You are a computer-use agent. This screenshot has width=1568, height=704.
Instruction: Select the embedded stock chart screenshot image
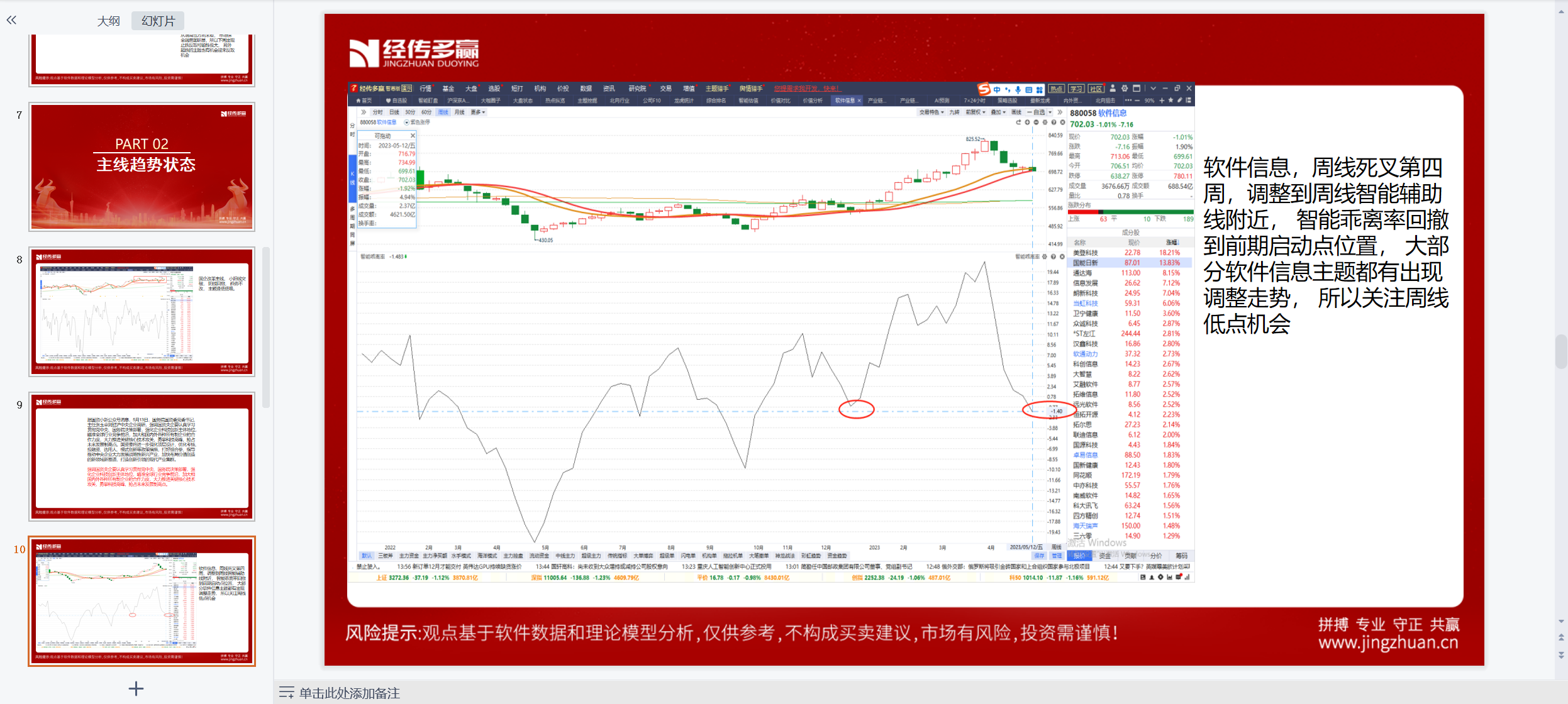pyautogui.click(x=770, y=332)
